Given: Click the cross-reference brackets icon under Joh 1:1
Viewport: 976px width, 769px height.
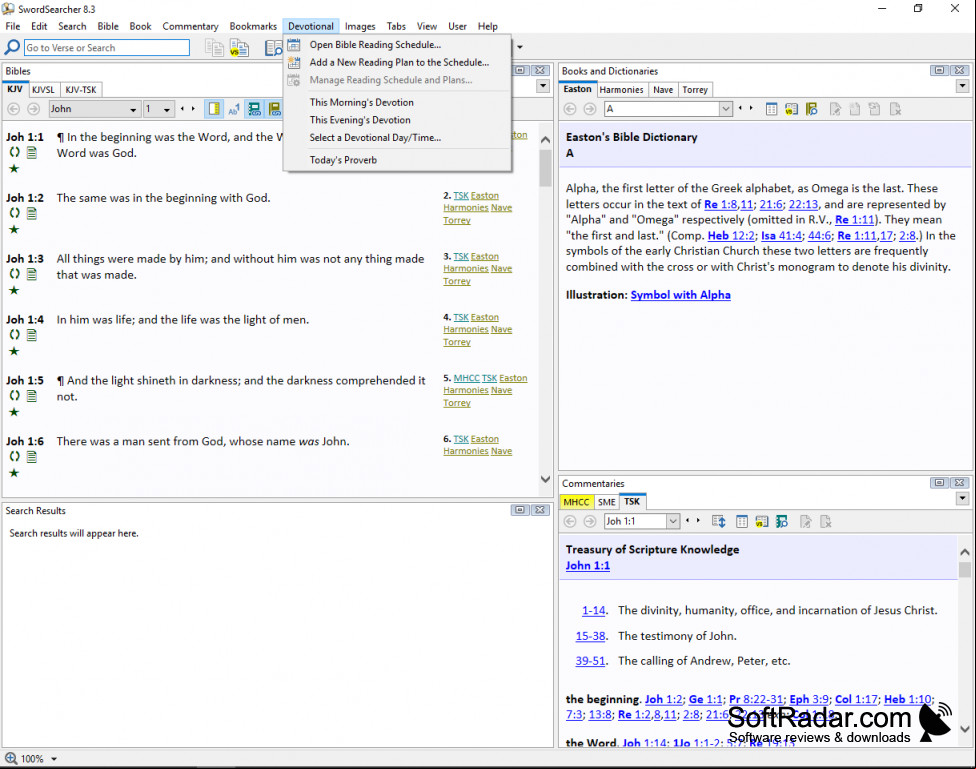Looking at the screenshot, I should (14, 152).
